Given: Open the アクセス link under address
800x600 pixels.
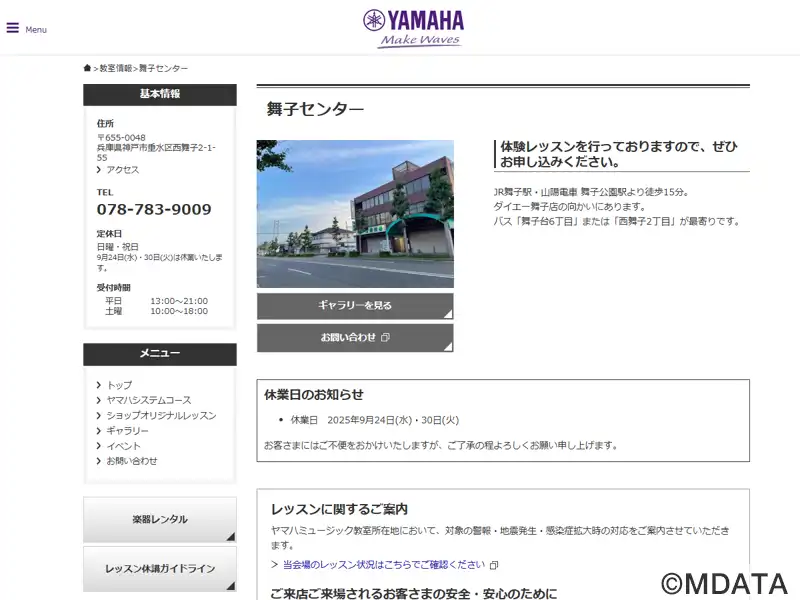Looking at the screenshot, I should click(122, 169).
